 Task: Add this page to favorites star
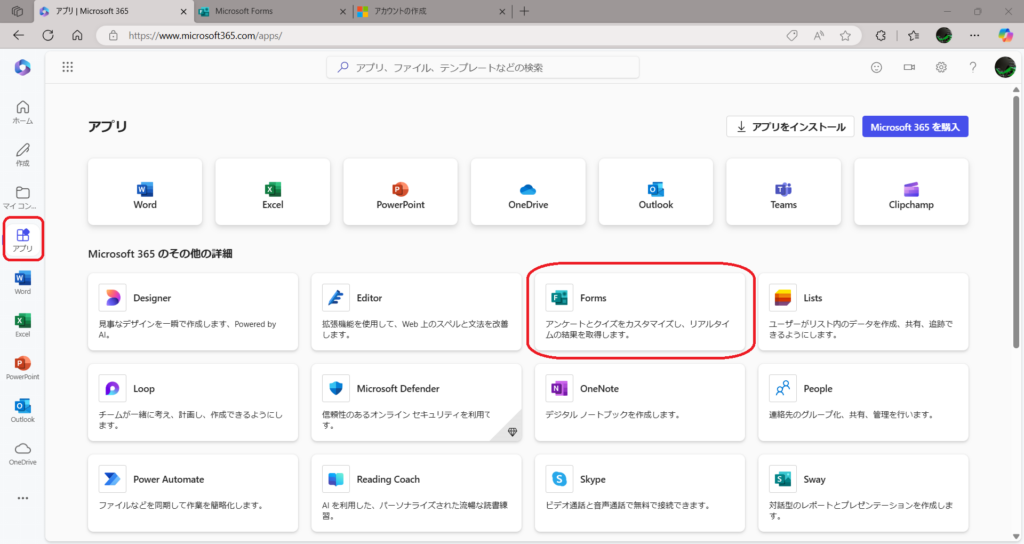tap(845, 36)
